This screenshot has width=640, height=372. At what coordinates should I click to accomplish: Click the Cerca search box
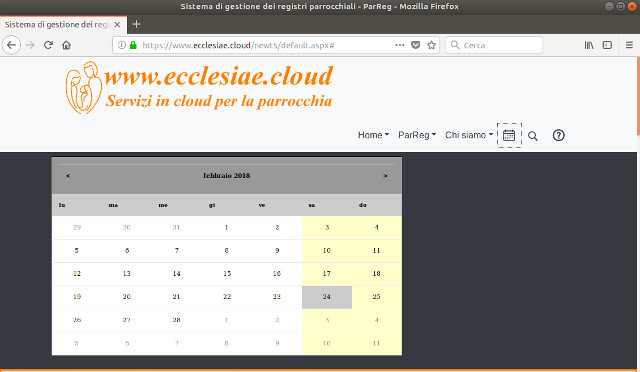(x=494, y=45)
